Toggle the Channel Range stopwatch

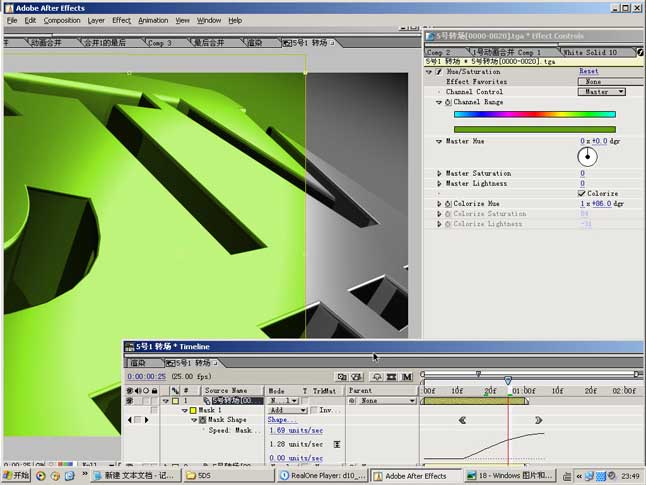(448, 102)
